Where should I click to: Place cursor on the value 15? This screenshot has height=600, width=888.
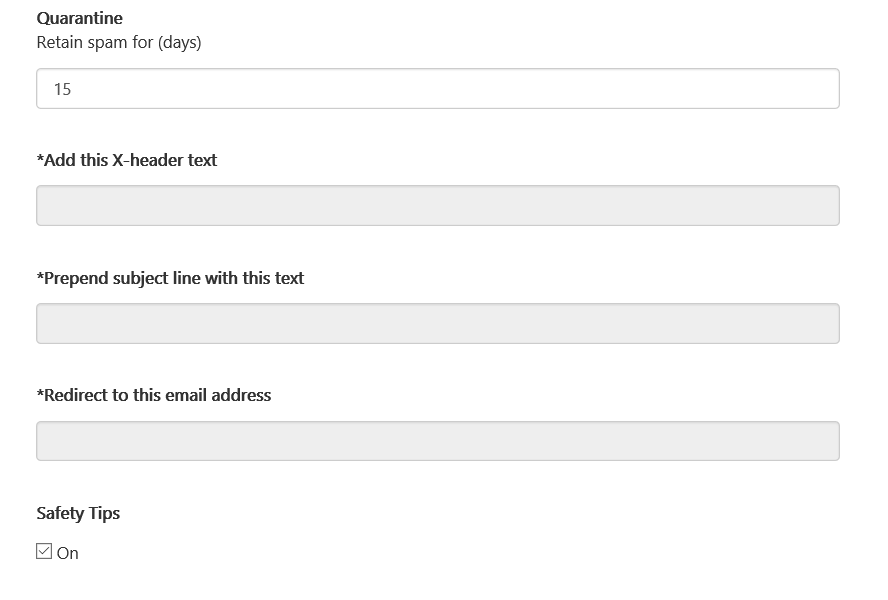point(62,89)
